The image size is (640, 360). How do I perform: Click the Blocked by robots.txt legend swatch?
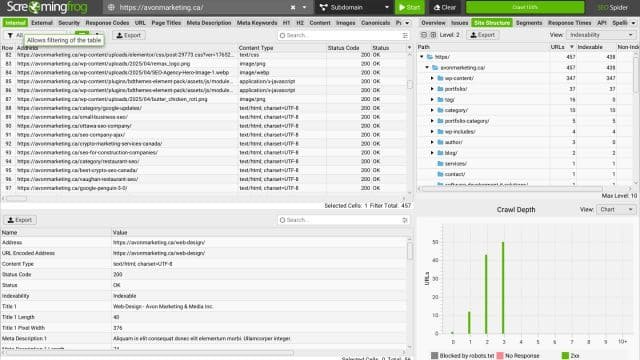click(x=434, y=356)
